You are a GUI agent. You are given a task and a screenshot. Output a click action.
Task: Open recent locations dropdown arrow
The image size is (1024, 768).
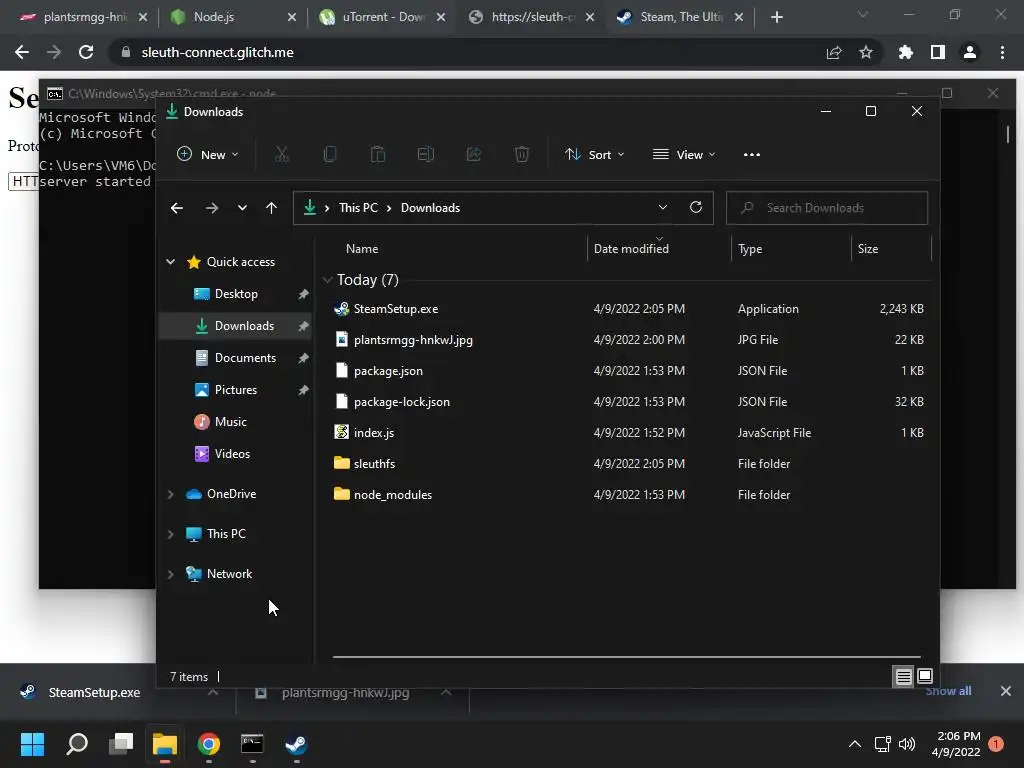tap(242, 208)
